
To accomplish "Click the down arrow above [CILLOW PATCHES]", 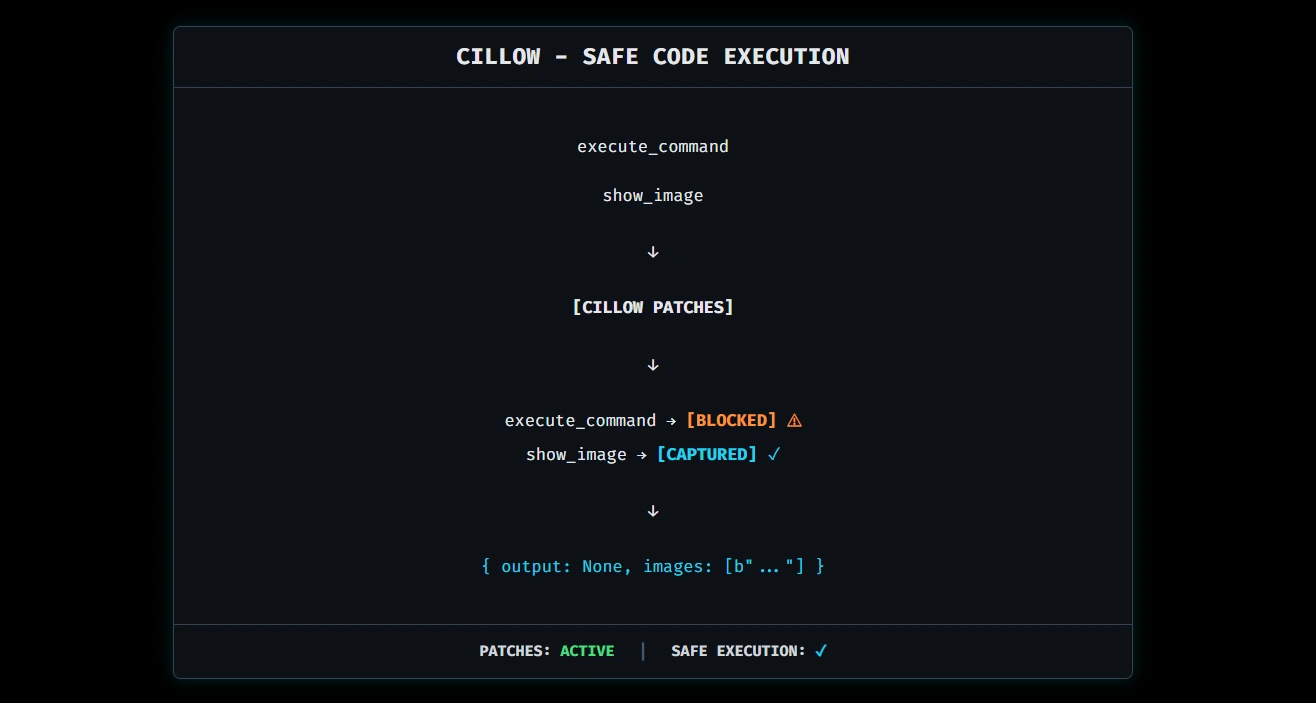I will coord(653,252).
